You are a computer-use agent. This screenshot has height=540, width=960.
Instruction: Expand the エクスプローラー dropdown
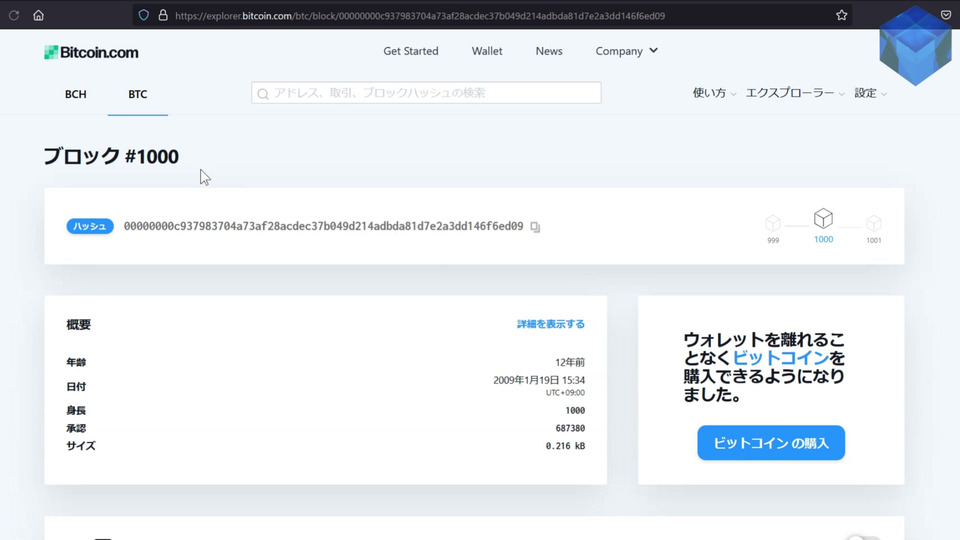(795, 93)
